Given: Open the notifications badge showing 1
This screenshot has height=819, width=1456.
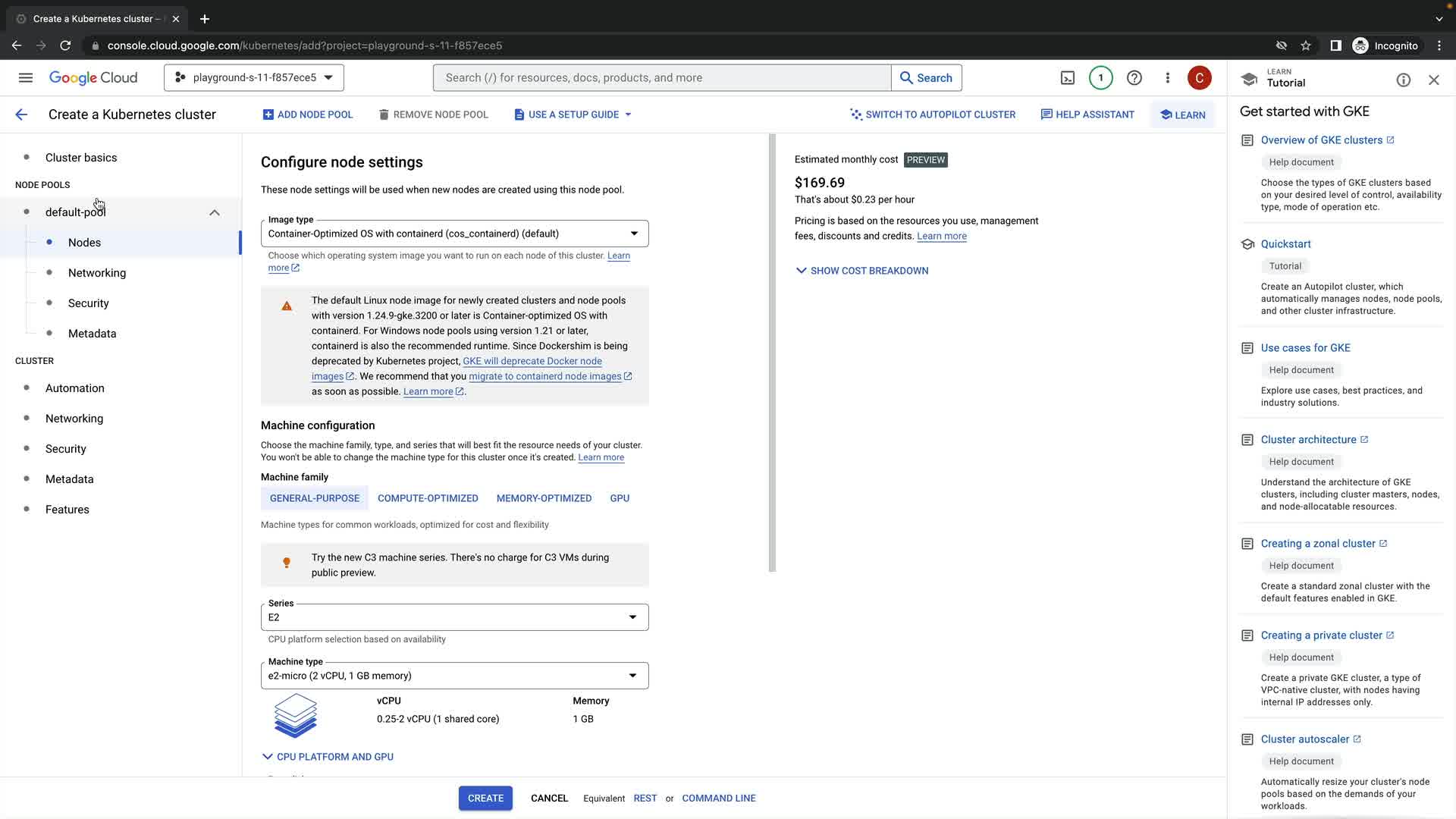Looking at the screenshot, I should tap(1100, 77).
